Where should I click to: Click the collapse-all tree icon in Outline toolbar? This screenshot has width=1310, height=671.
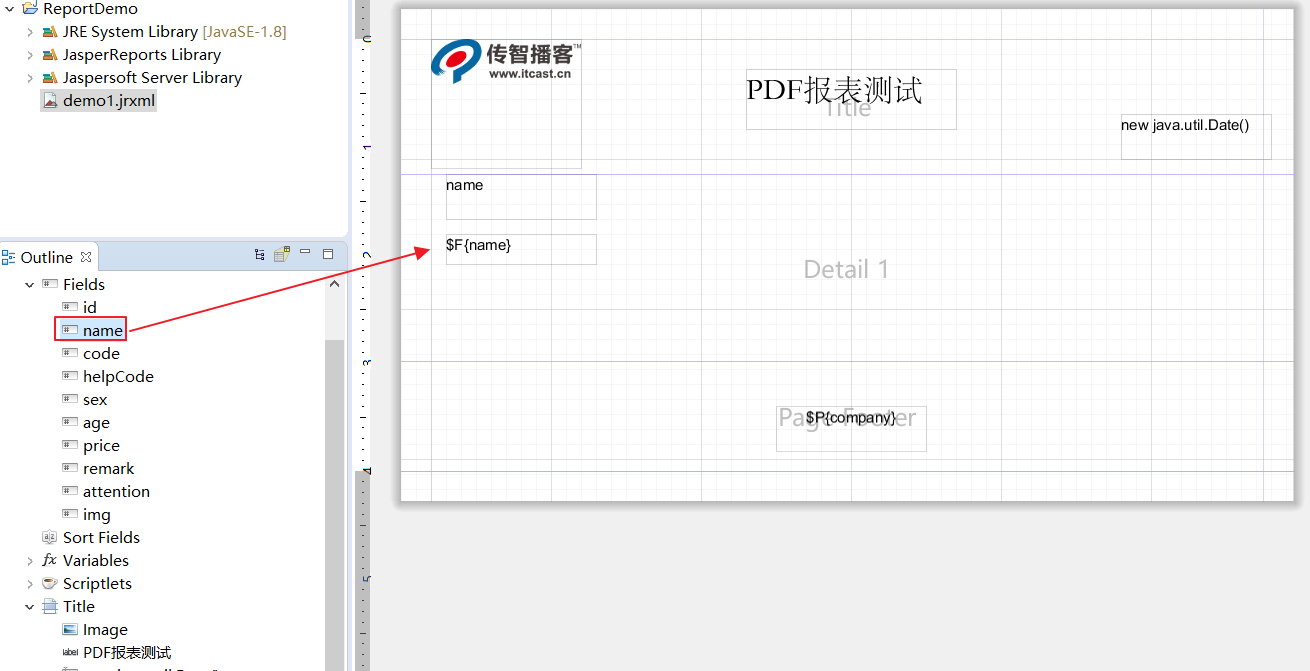coord(258,254)
